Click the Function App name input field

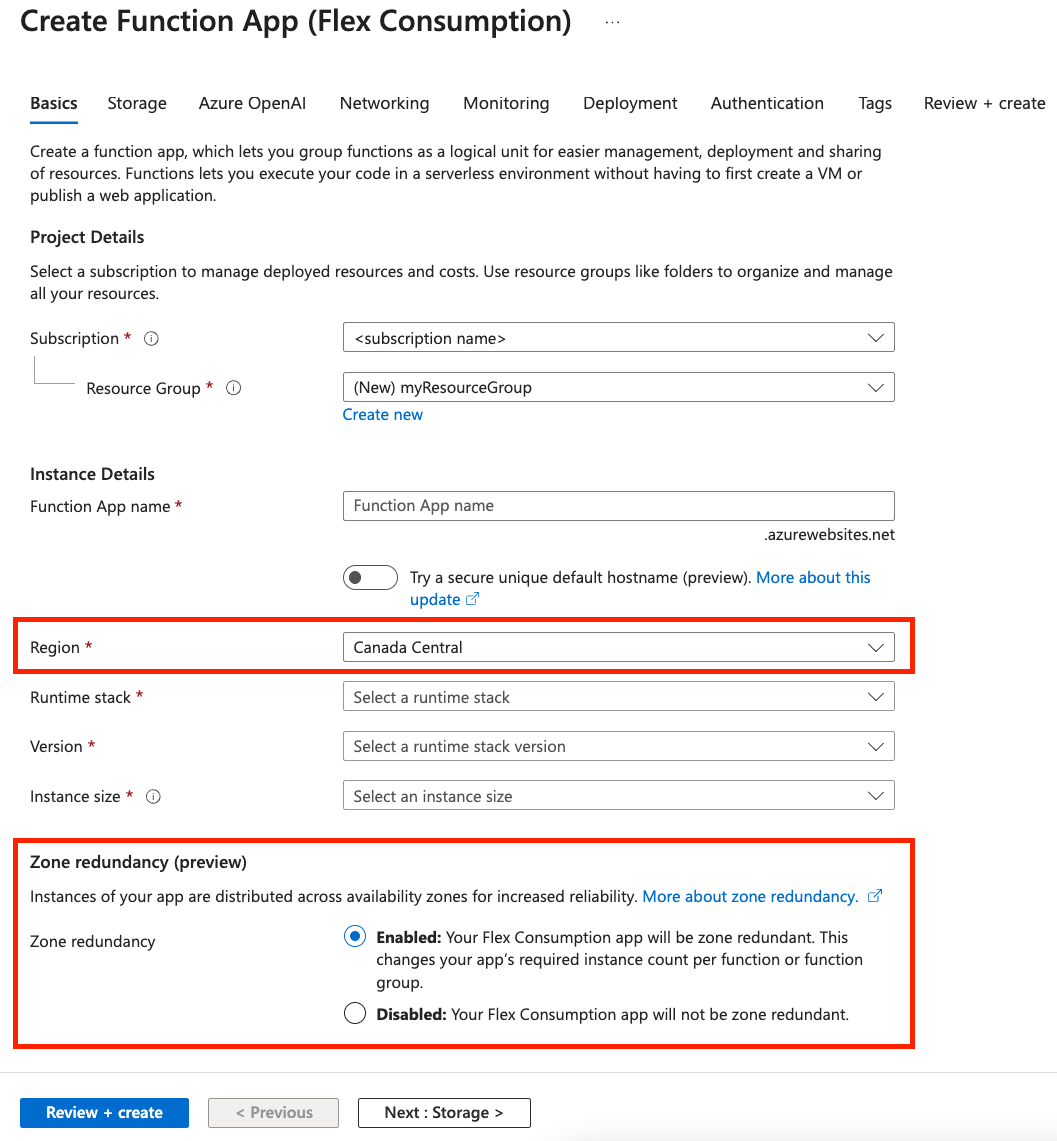pyautogui.click(x=619, y=505)
